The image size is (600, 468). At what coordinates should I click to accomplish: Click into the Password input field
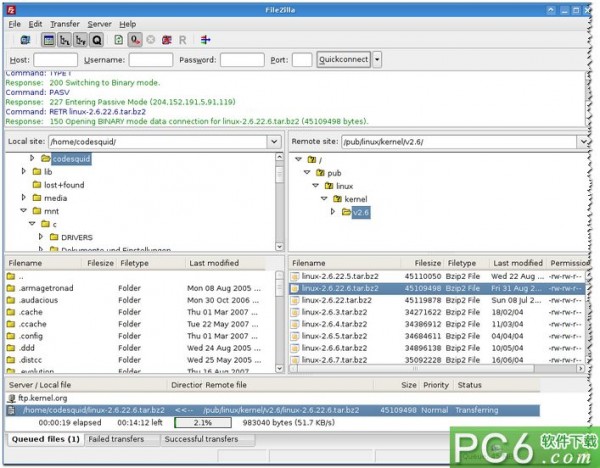(x=242, y=60)
